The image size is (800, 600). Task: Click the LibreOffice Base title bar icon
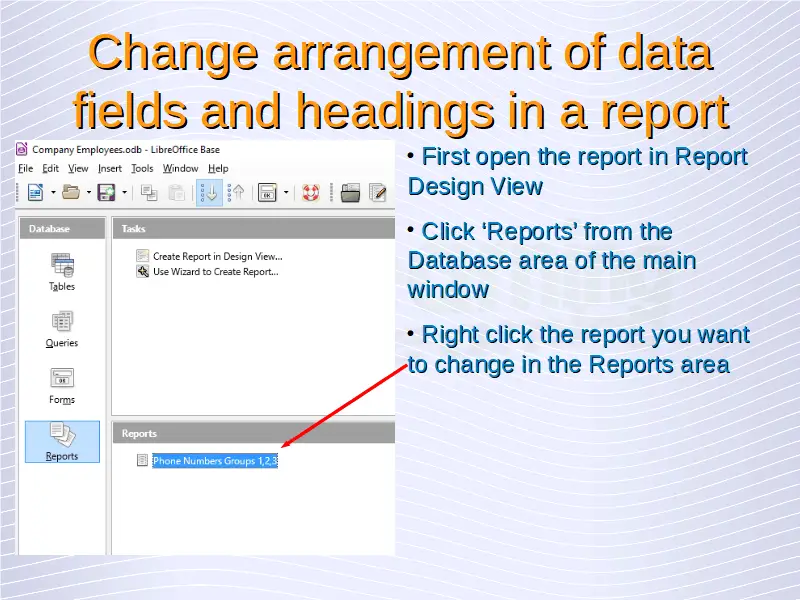click(21, 149)
